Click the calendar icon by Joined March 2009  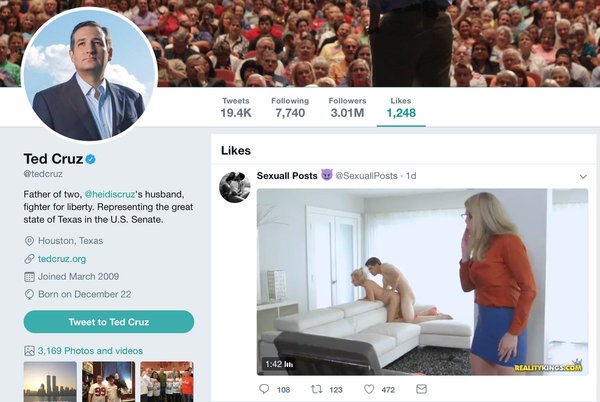(29, 276)
